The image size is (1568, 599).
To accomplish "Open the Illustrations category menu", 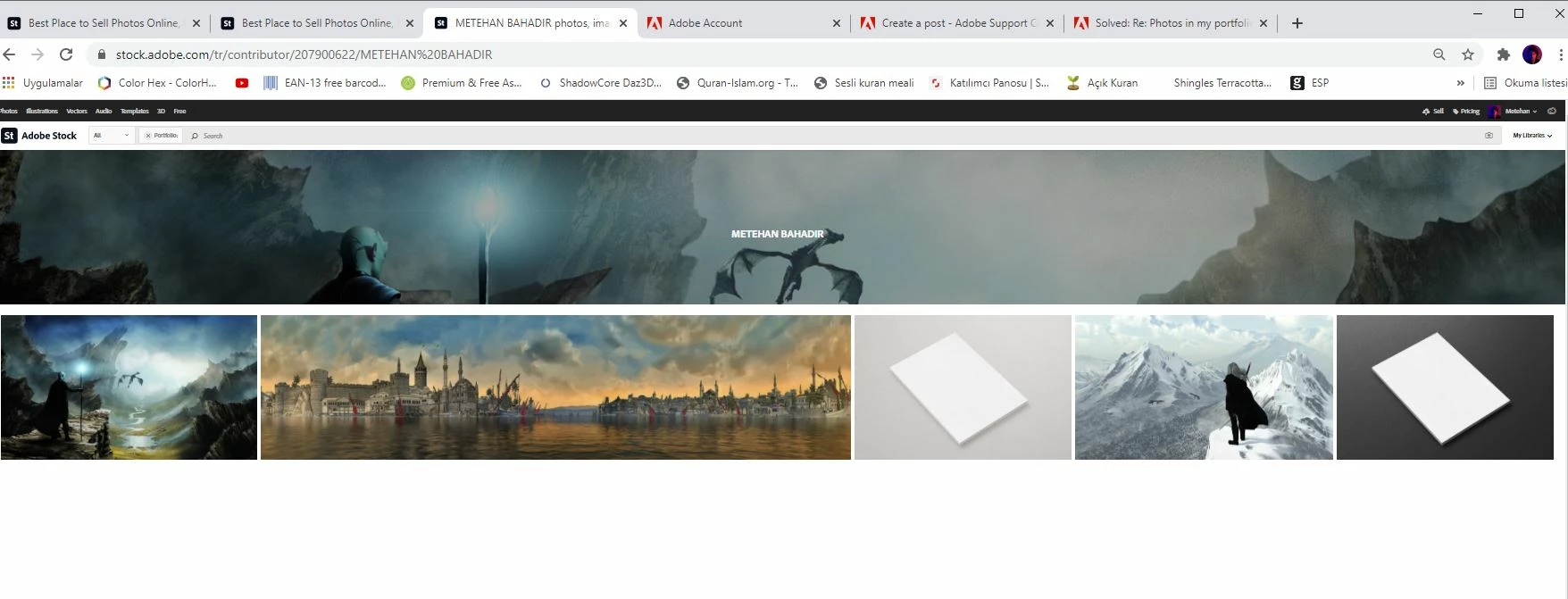I will pos(42,112).
